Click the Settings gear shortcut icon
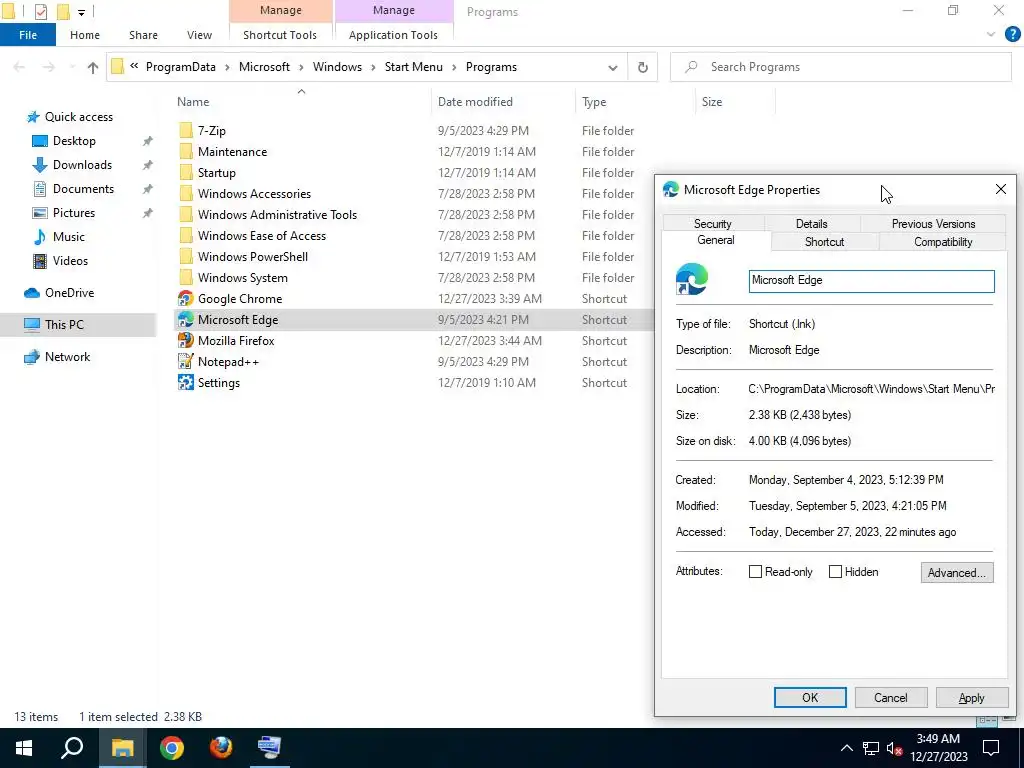The width and height of the screenshot is (1024, 768). (185, 382)
